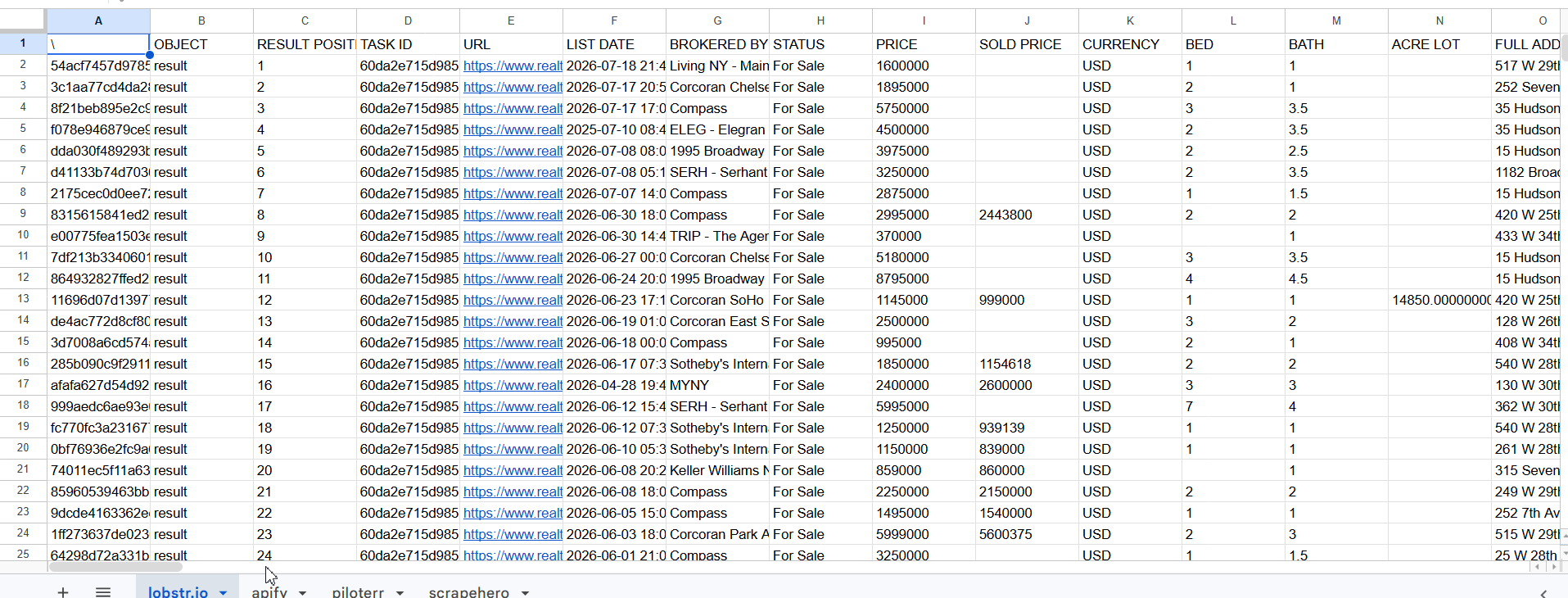Screen dimensions: 1568x598
Task: Open apify tab dropdown arrow
Action: [x=302, y=592]
